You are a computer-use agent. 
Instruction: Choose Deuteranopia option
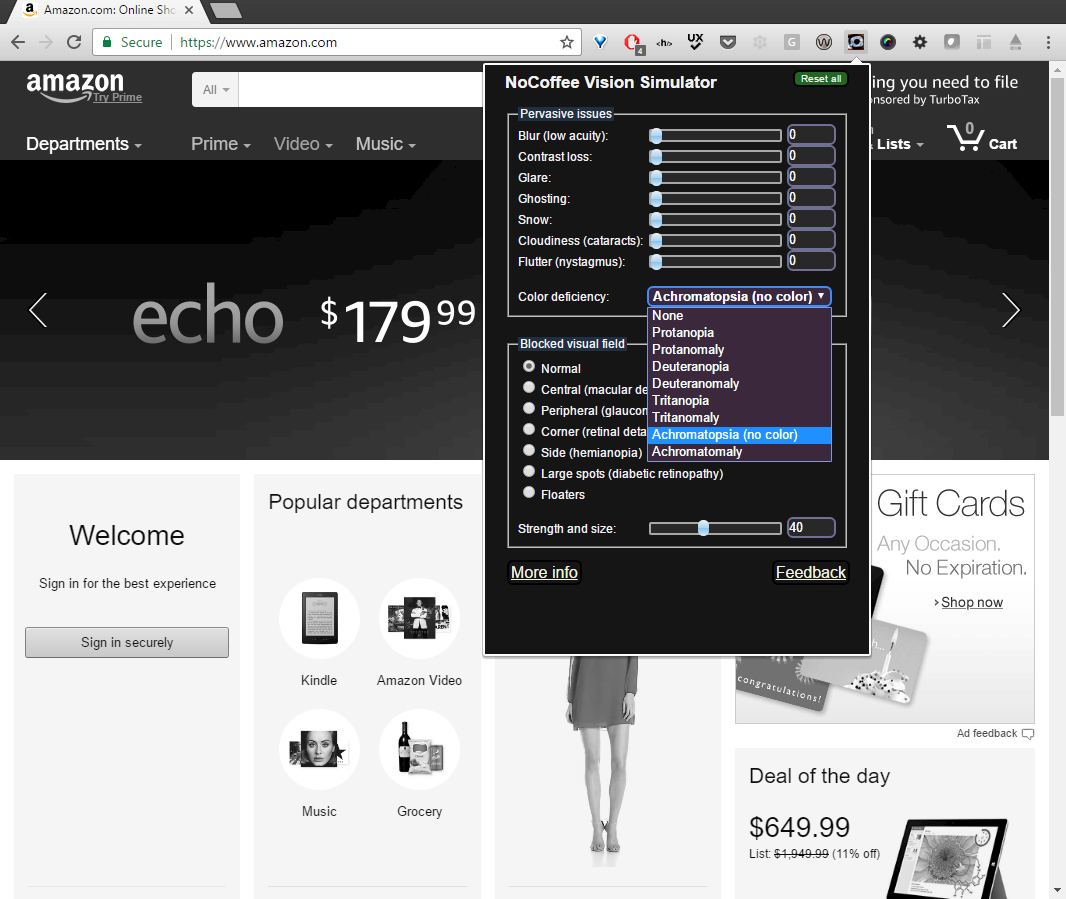click(x=739, y=367)
